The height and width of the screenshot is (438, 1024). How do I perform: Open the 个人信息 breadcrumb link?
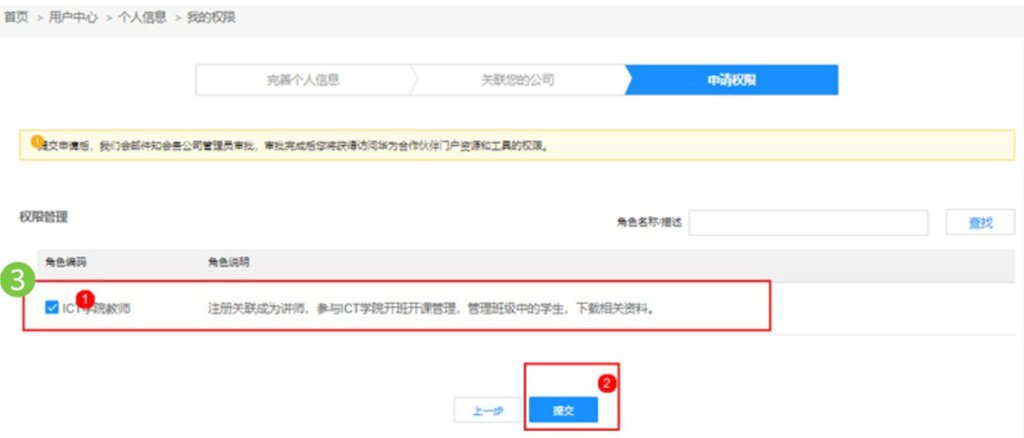pyautogui.click(x=142, y=18)
